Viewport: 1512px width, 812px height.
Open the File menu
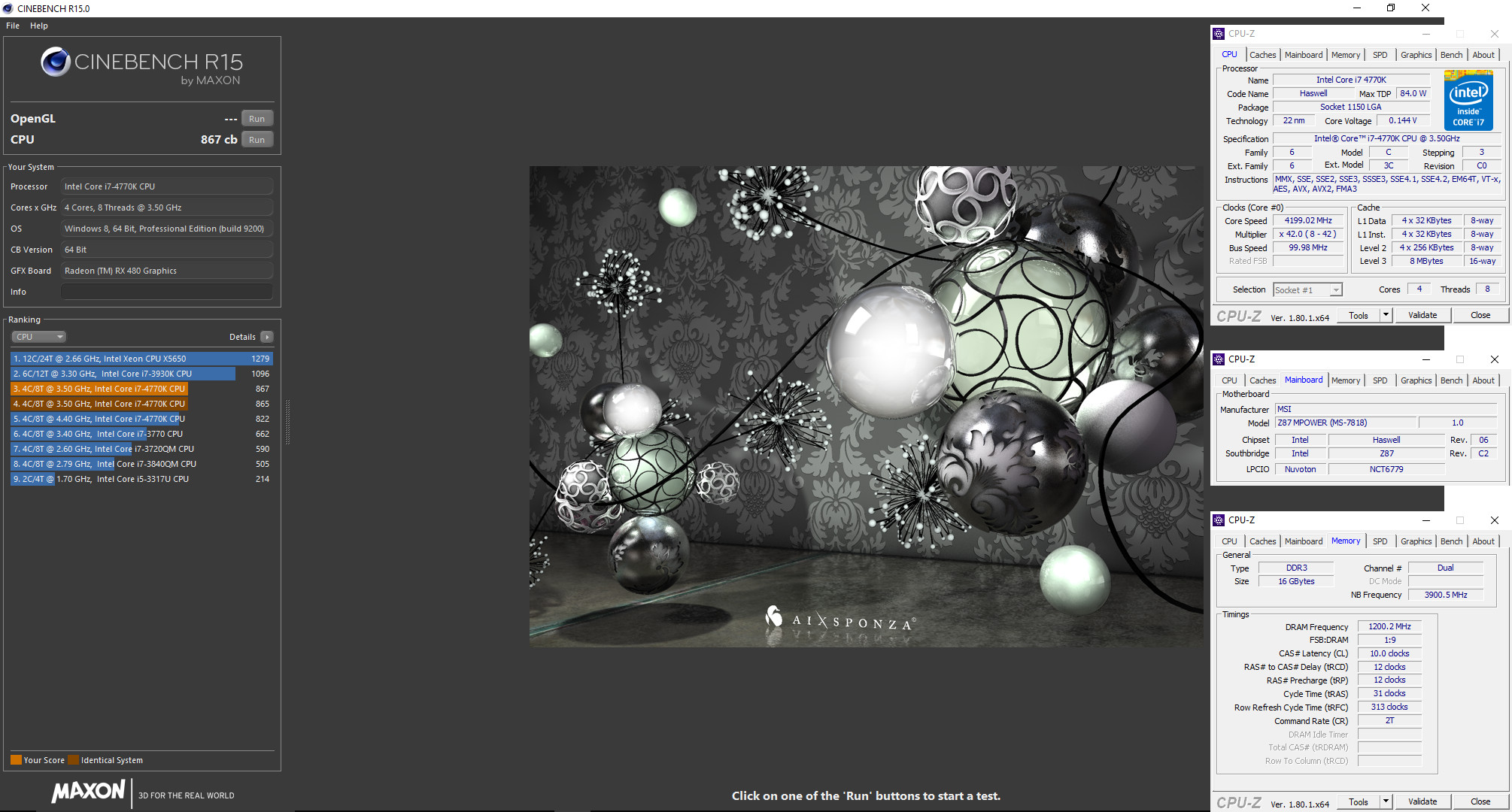tap(13, 26)
